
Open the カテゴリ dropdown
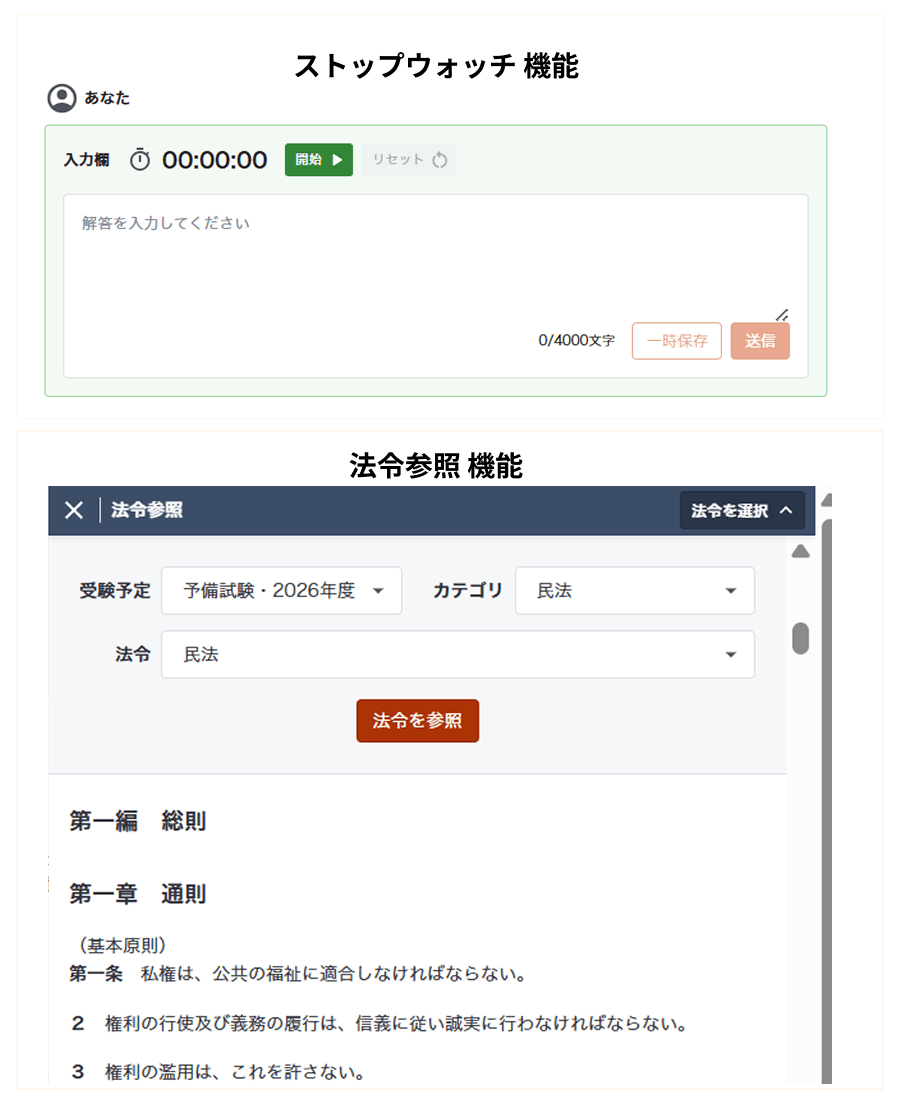634,591
